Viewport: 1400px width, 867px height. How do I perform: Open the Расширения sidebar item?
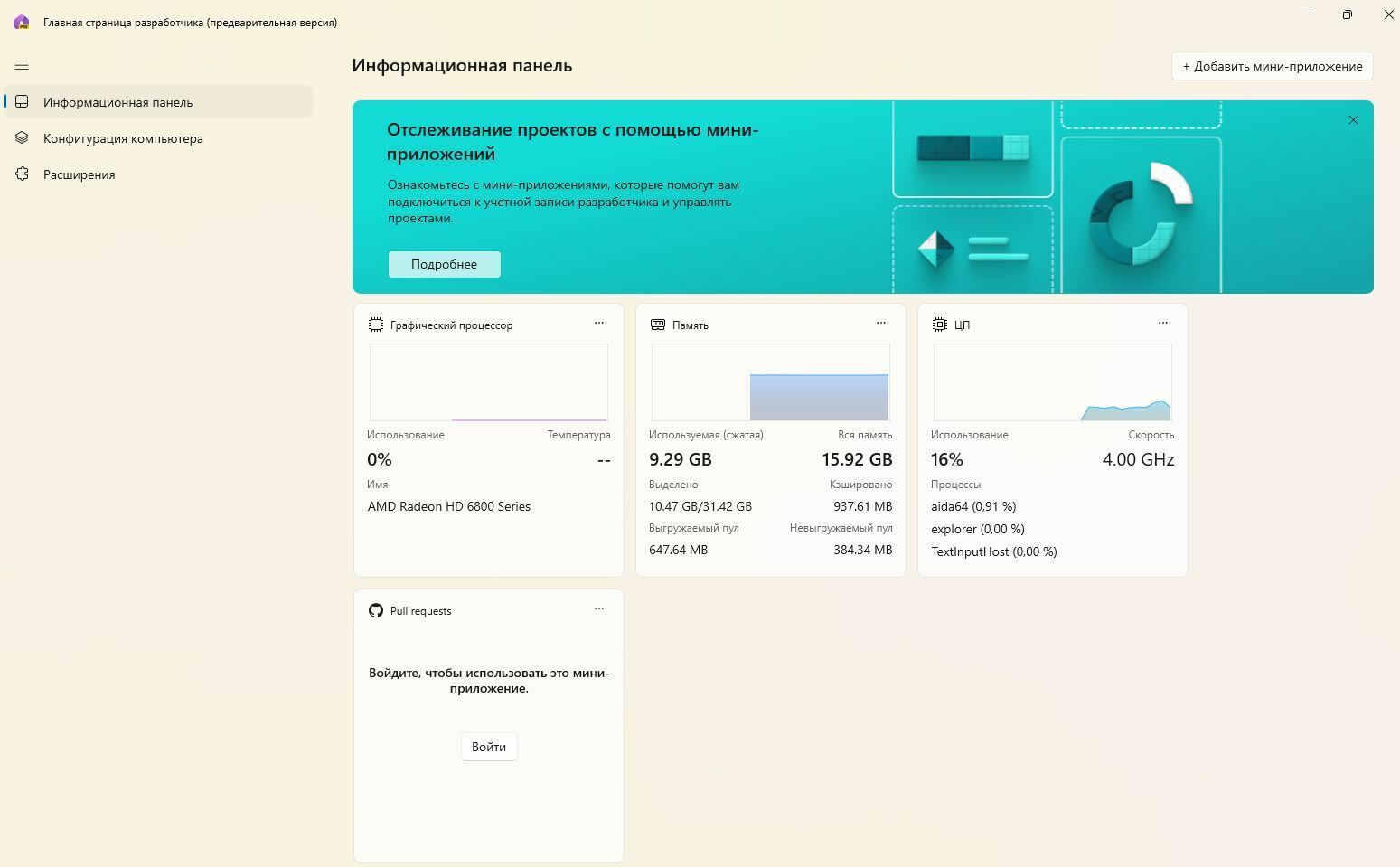point(80,174)
